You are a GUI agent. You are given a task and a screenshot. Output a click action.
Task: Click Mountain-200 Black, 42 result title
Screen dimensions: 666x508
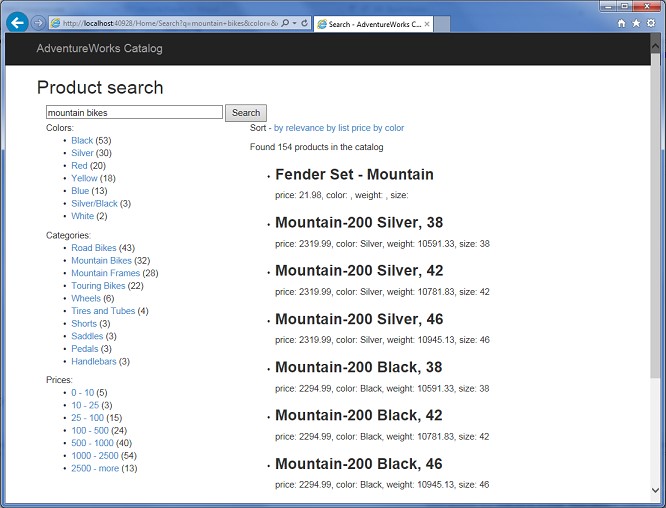coord(359,415)
